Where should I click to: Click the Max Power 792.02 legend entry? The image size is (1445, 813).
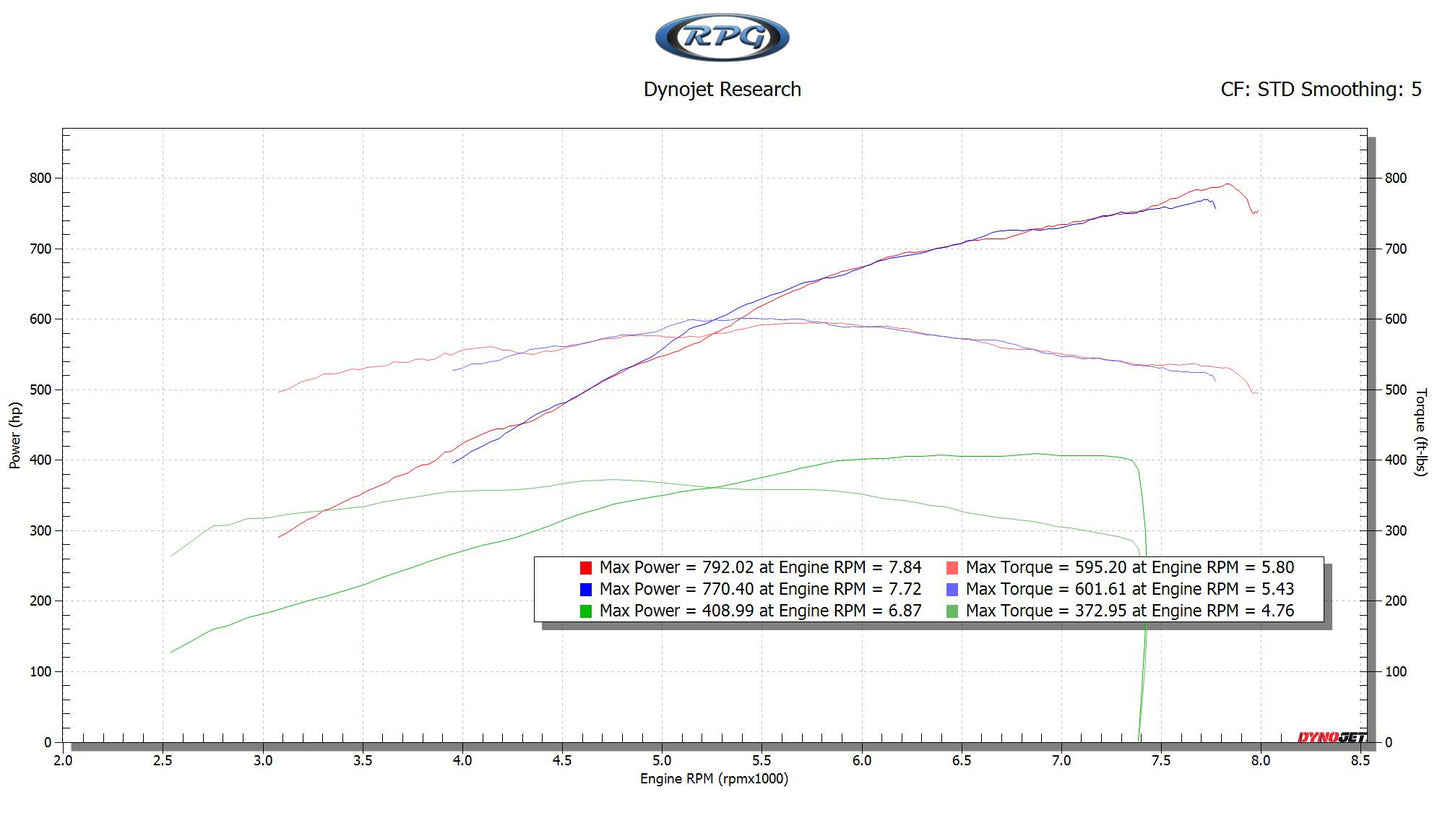click(760, 568)
